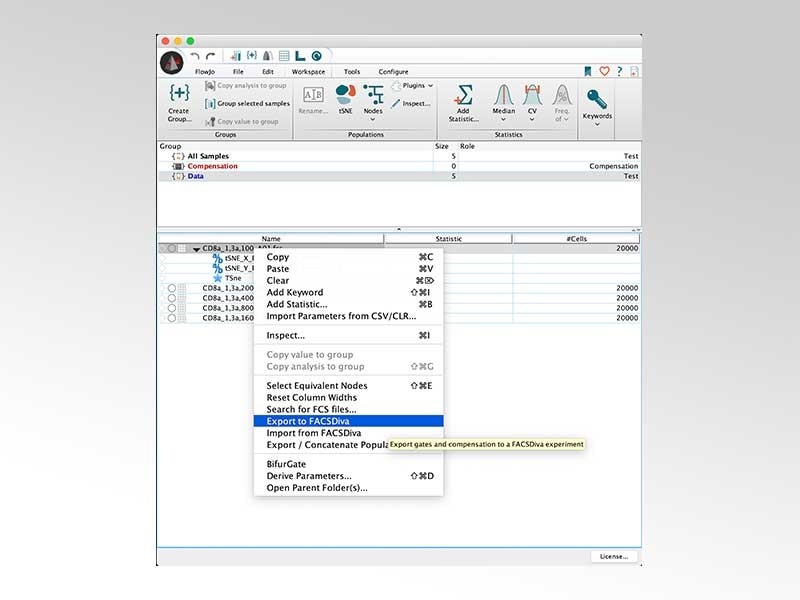
Task: Choose Select Equivalent Nodes menu entry
Action: pos(348,386)
